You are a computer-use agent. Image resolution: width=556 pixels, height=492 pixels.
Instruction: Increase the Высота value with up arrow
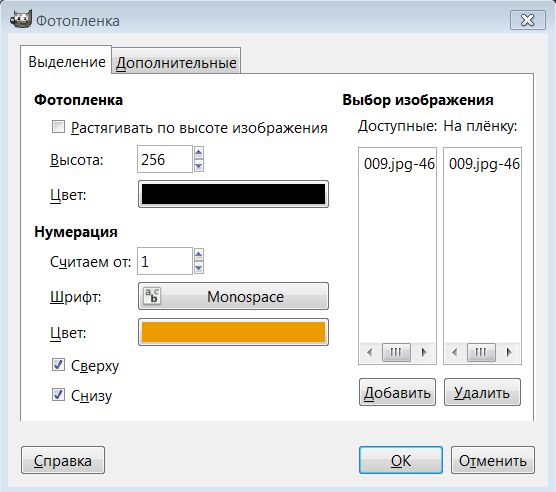tap(199, 153)
